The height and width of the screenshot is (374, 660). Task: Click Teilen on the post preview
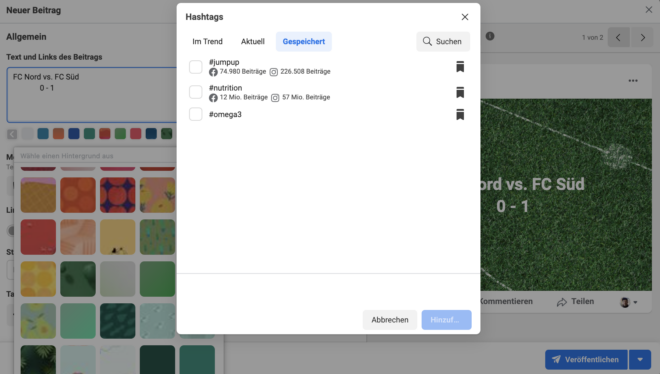(x=575, y=302)
